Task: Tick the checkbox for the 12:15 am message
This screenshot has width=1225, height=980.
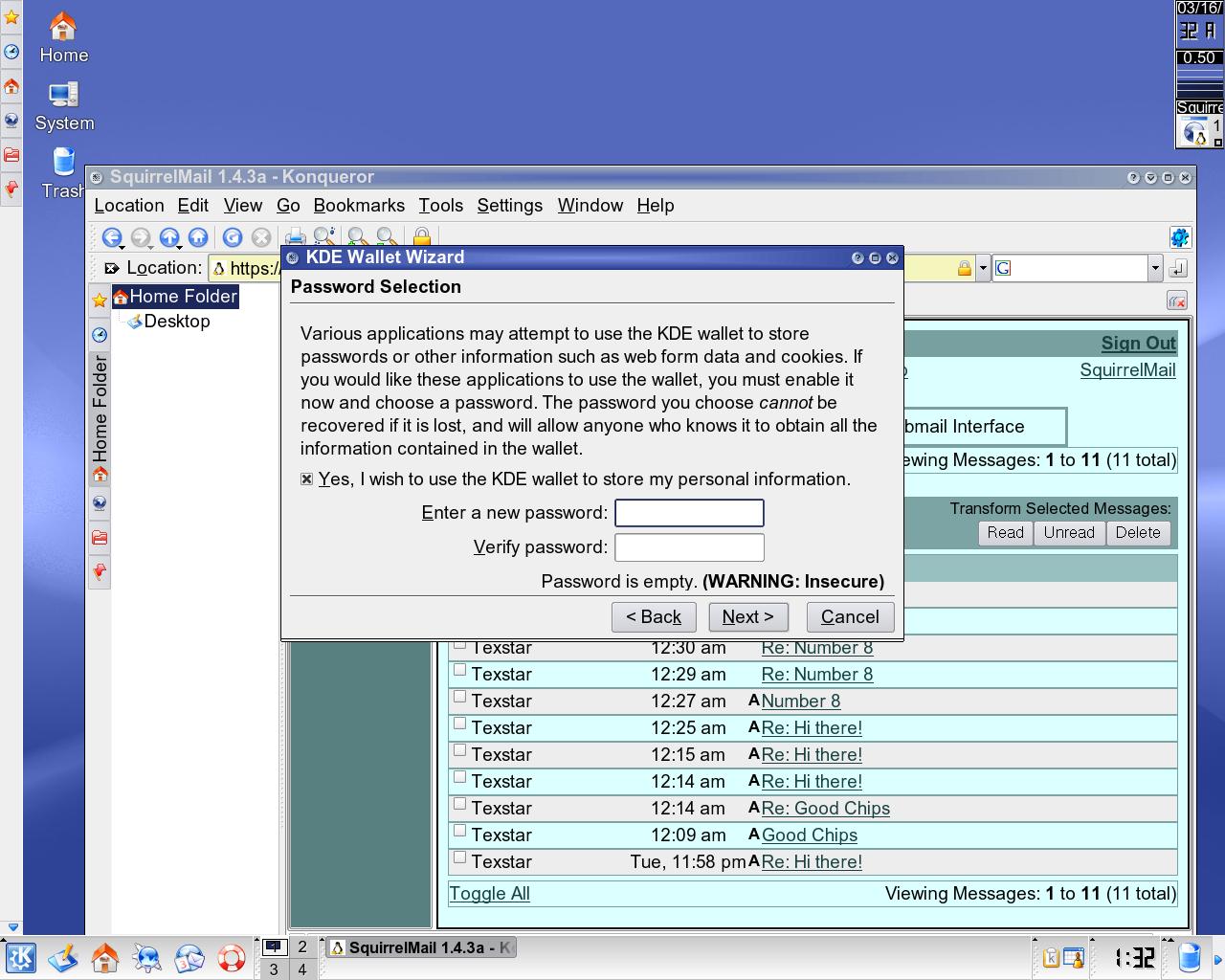Action: coord(459,750)
